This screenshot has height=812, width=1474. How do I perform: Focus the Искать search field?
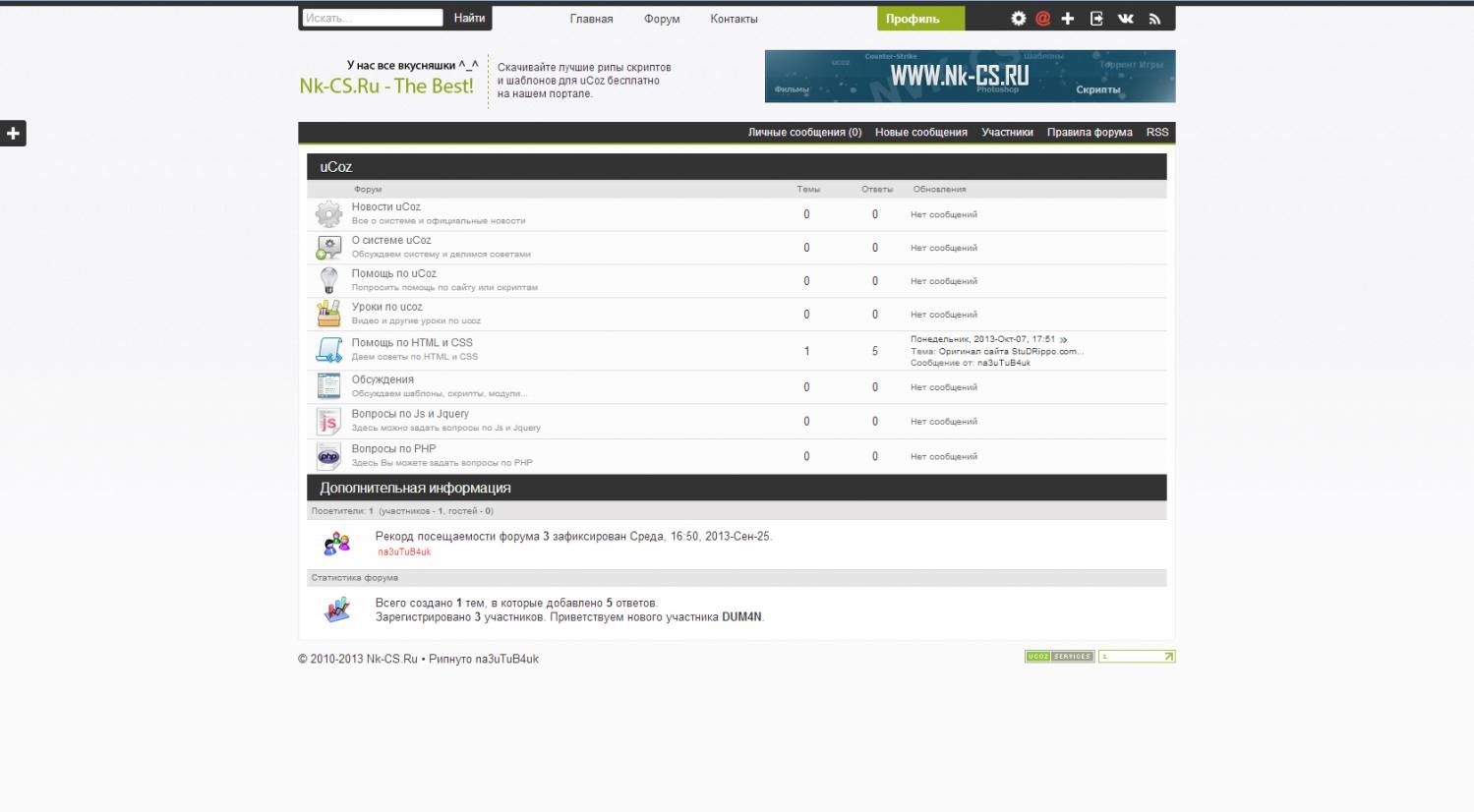pos(373,18)
